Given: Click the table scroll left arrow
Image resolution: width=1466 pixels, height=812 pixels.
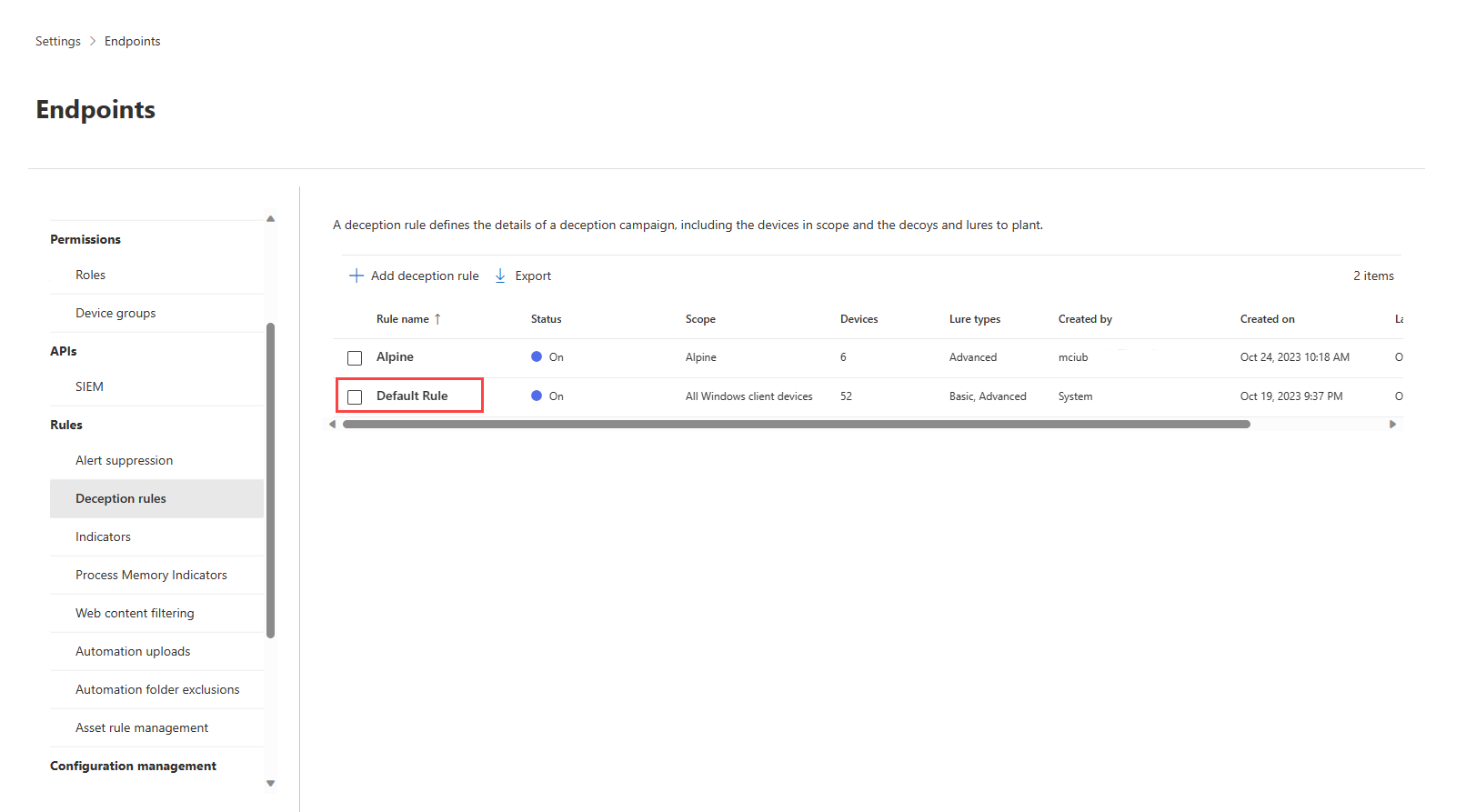Looking at the screenshot, I should [332, 424].
